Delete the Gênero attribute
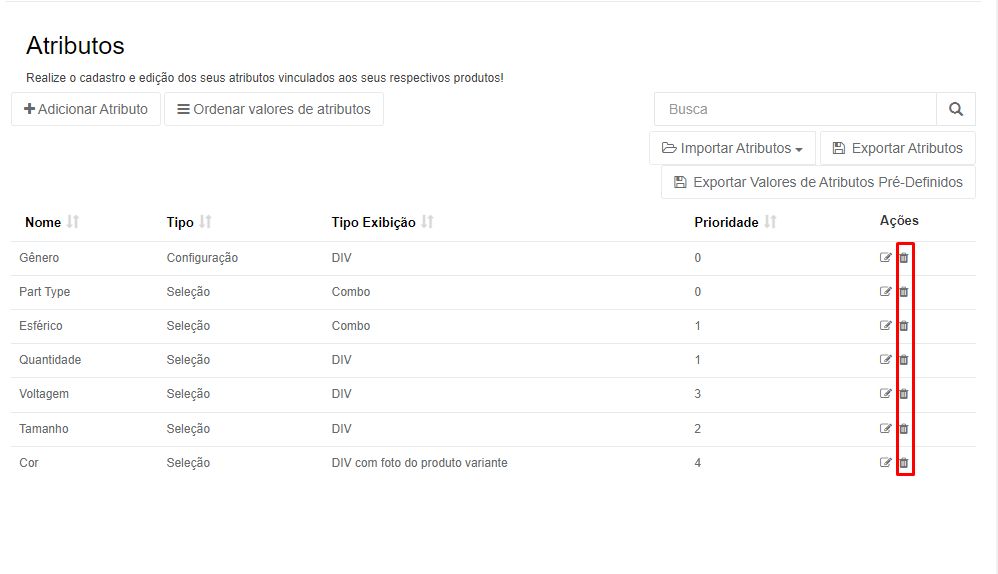998x574 pixels. click(904, 258)
